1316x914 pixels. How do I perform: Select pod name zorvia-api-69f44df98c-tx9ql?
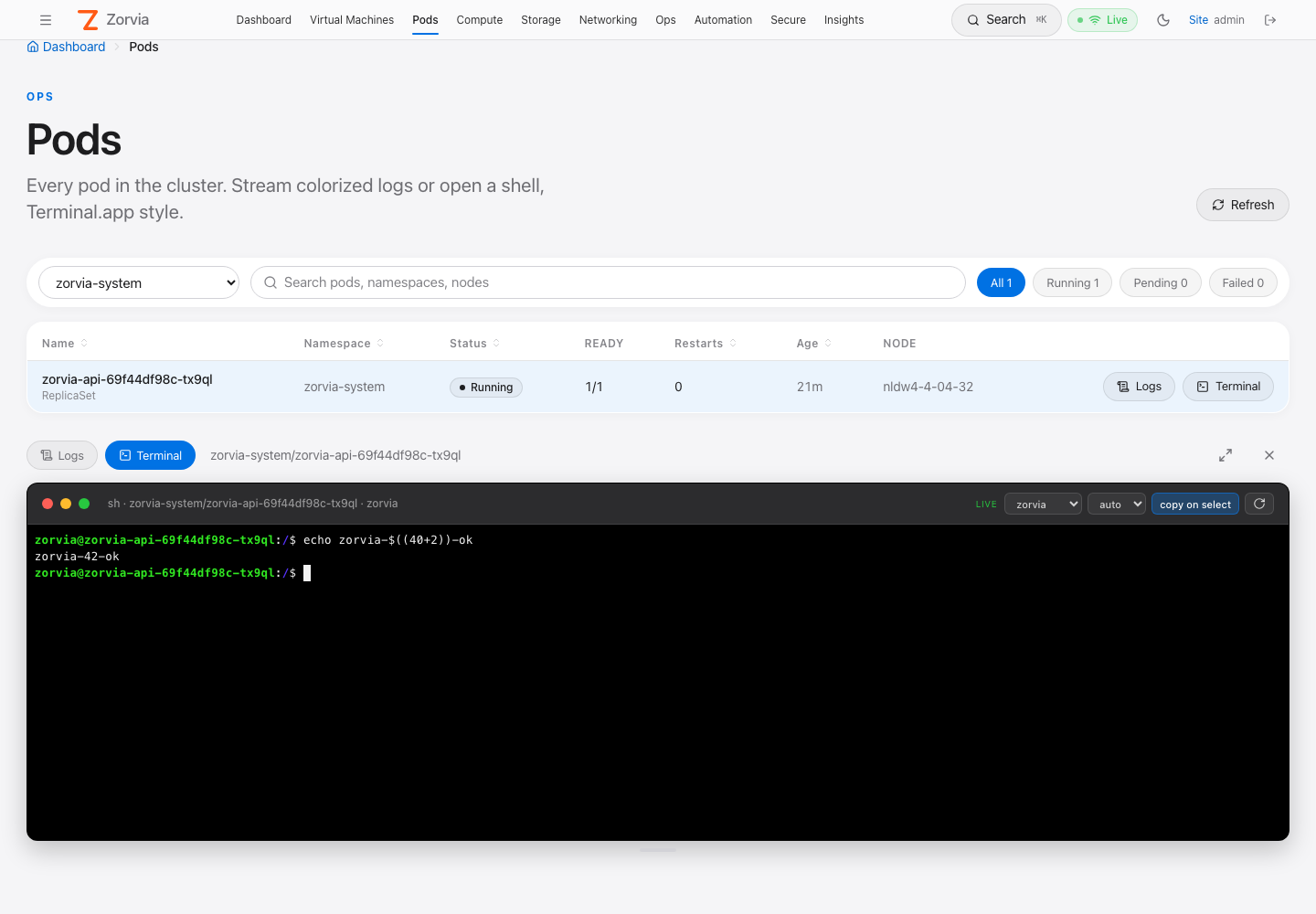click(x=127, y=379)
